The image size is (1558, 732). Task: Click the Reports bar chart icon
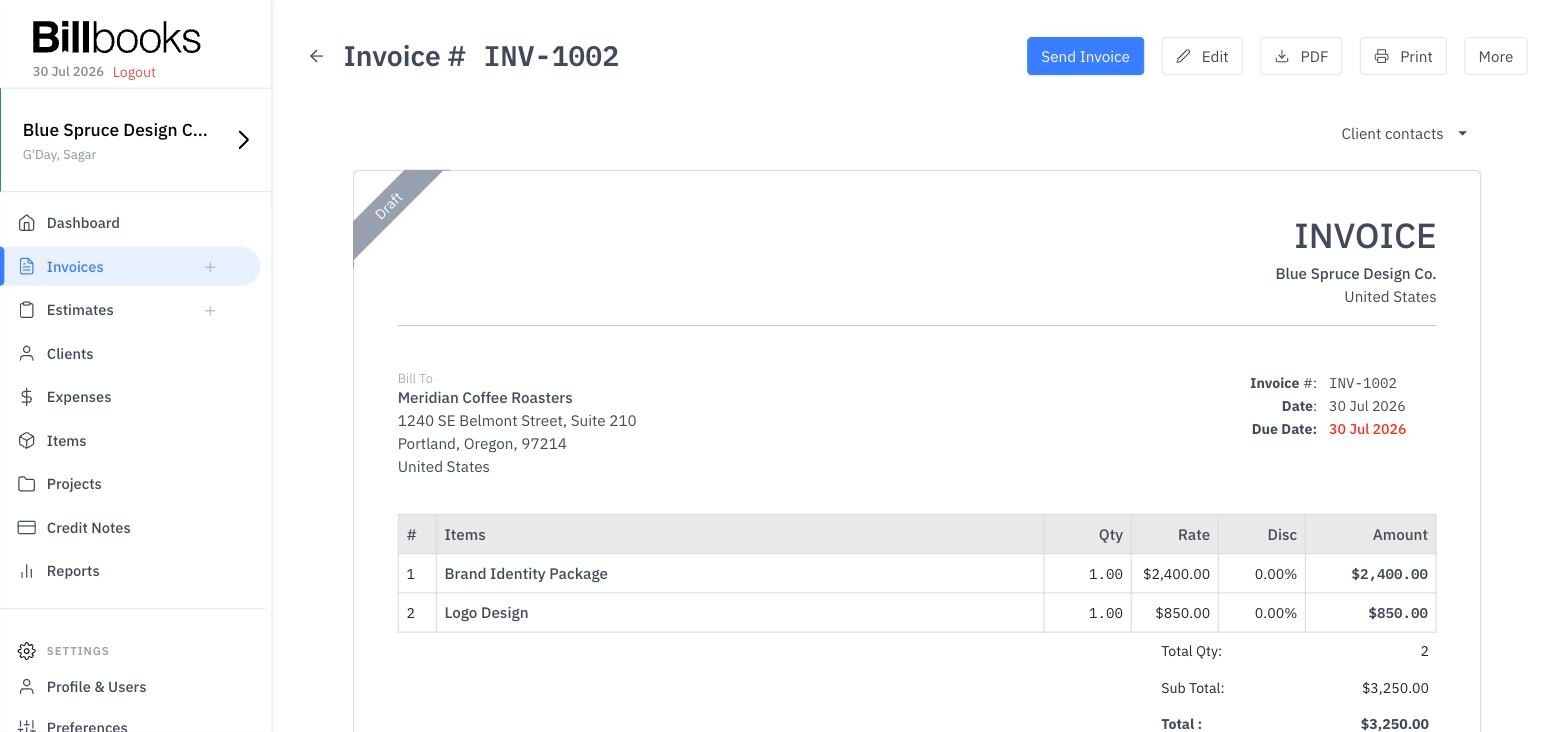[27, 571]
